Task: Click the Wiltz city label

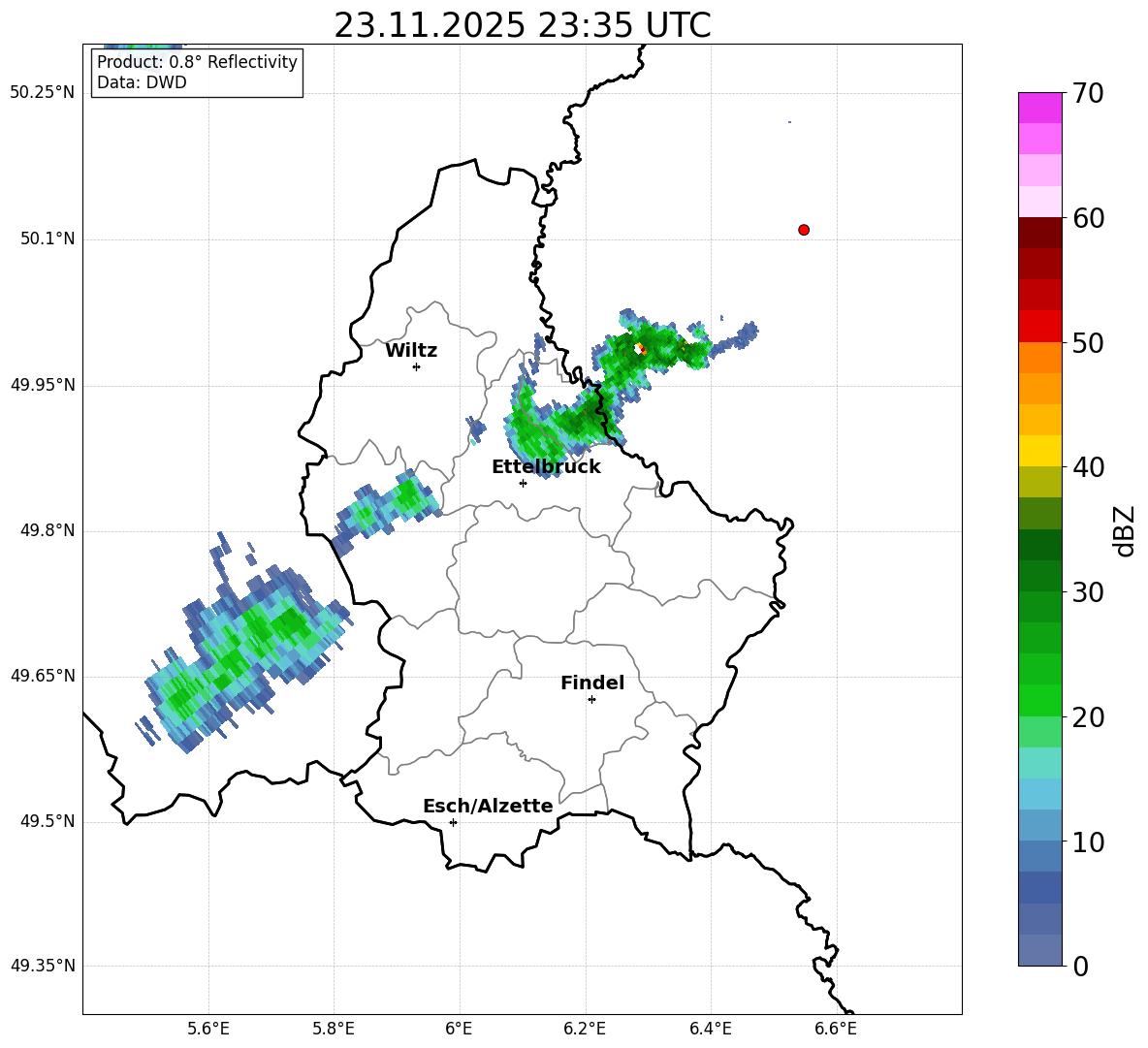Action: pyautogui.click(x=411, y=351)
